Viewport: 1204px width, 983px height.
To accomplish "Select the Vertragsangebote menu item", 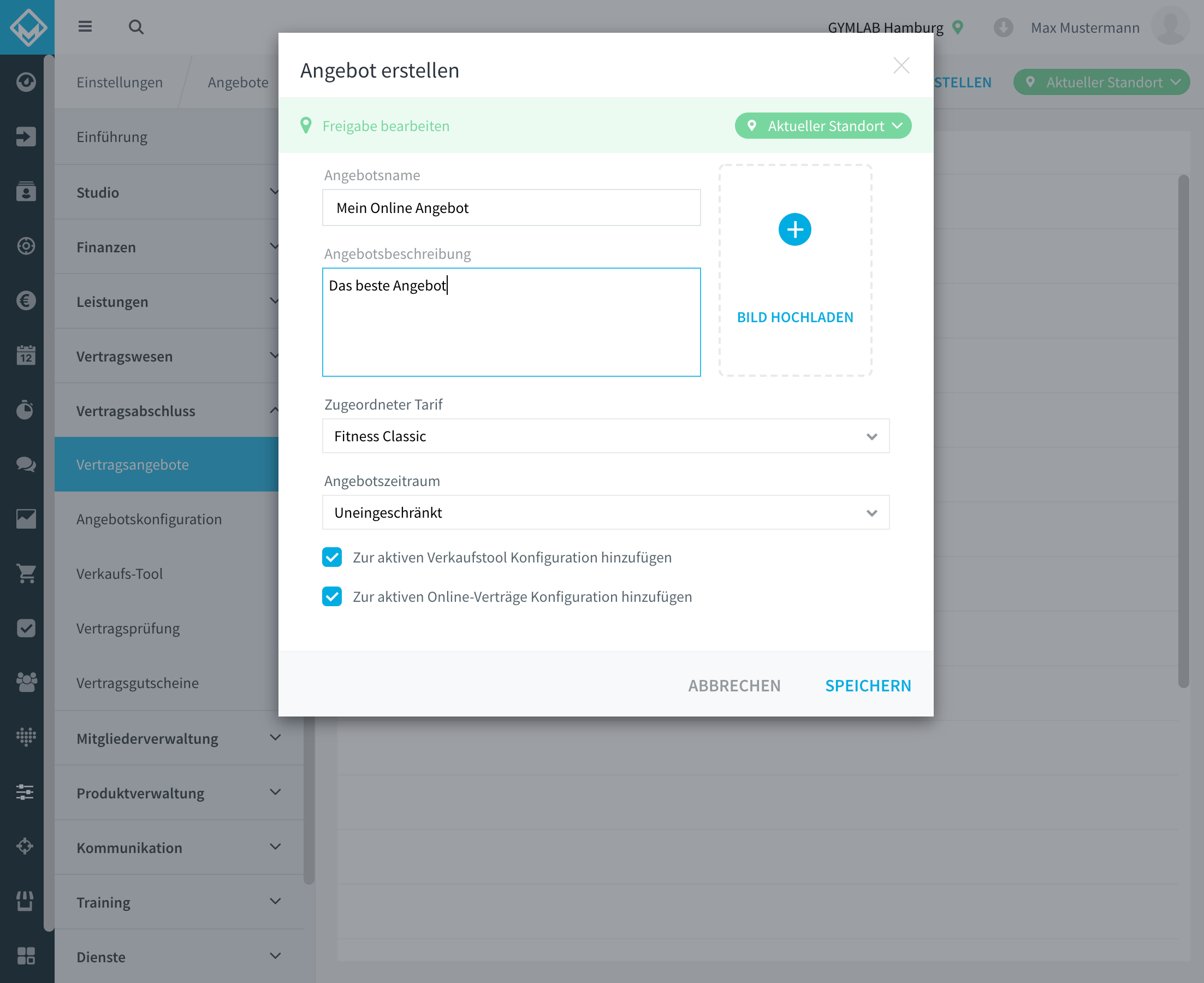I will tap(167, 464).
